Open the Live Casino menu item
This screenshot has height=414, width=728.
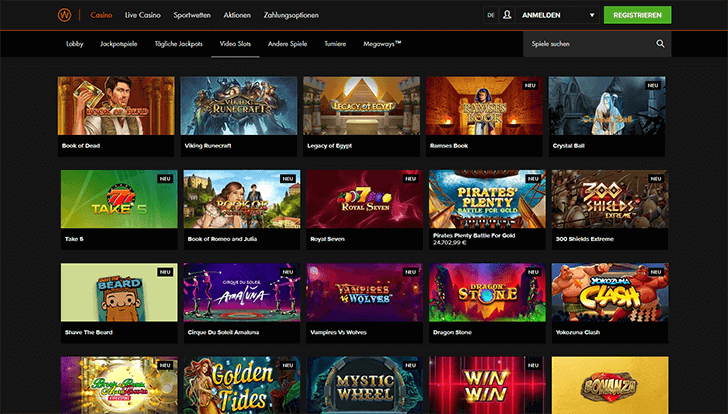point(143,15)
